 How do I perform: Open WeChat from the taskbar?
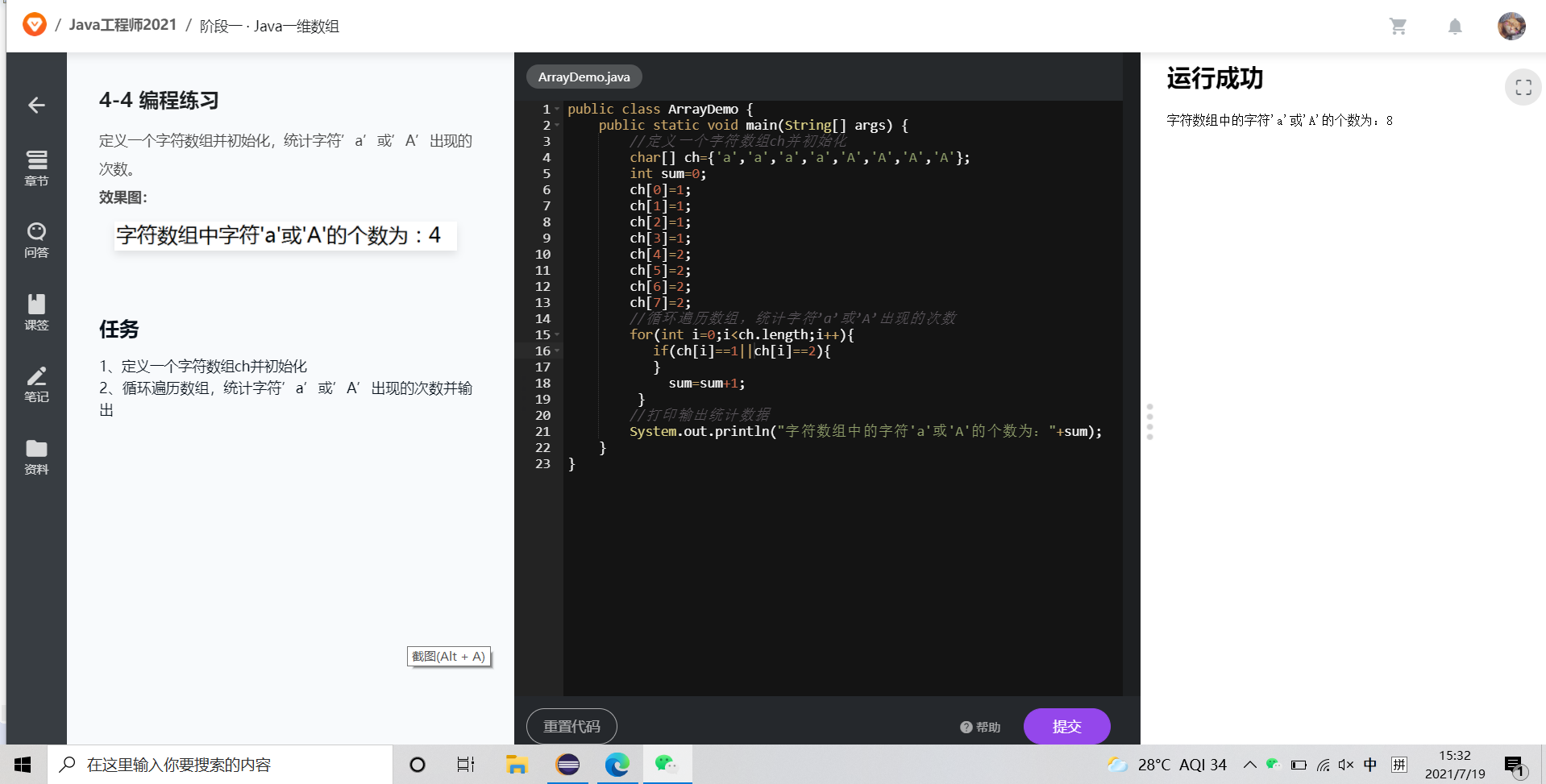667,765
